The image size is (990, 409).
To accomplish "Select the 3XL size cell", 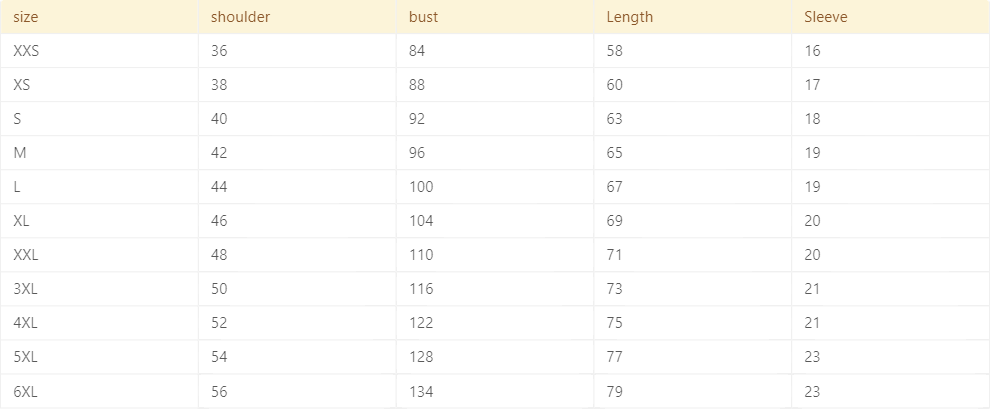I will [26, 289].
